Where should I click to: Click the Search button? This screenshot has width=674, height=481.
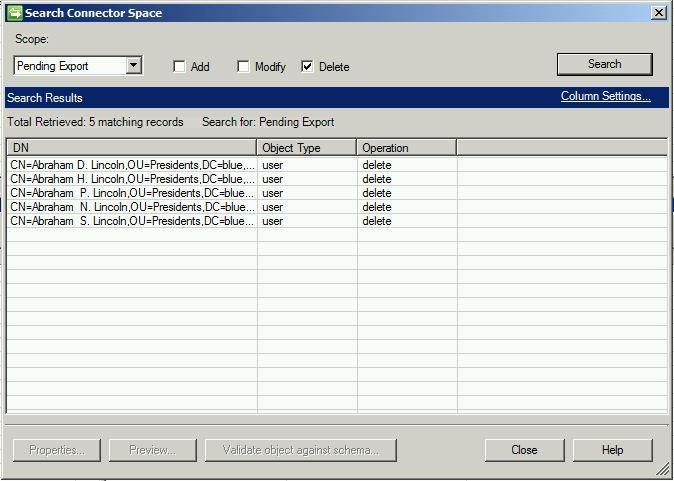[x=604, y=64]
